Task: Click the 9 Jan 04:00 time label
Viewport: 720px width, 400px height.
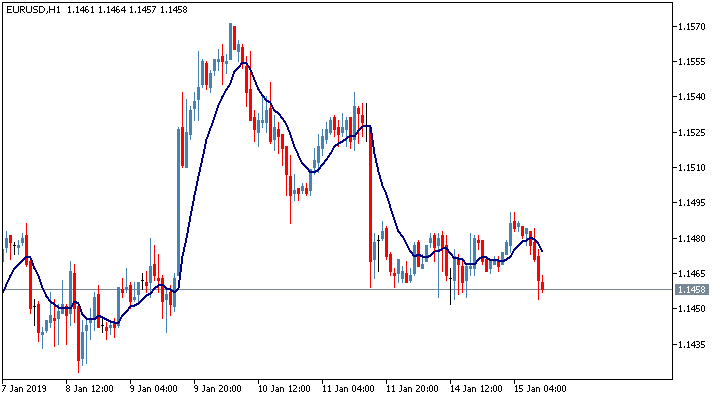Action: pyautogui.click(x=153, y=389)
